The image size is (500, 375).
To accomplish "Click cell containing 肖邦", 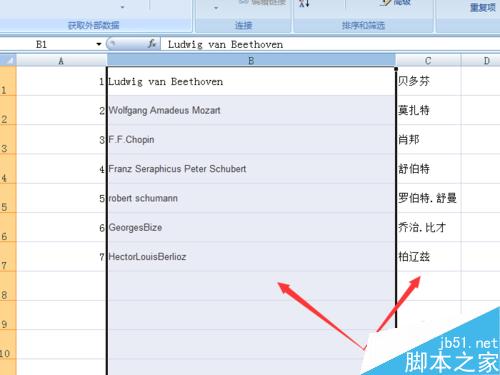I will [429, 139].
